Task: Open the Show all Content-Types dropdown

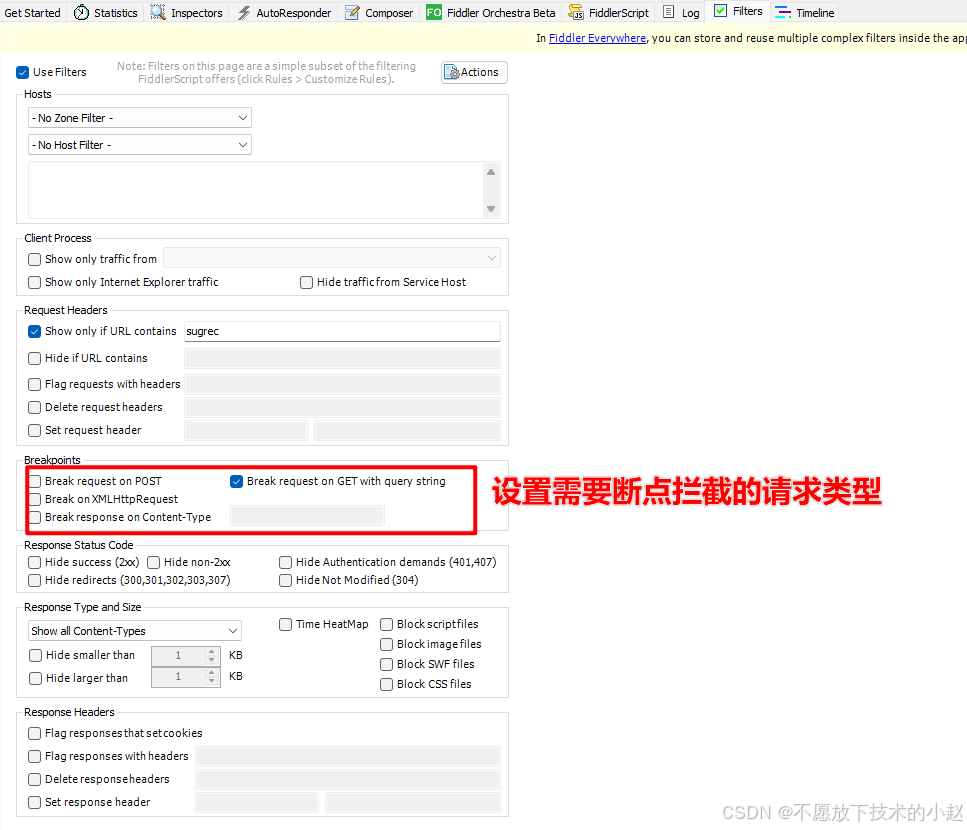Action: click(x=135, y=631)
